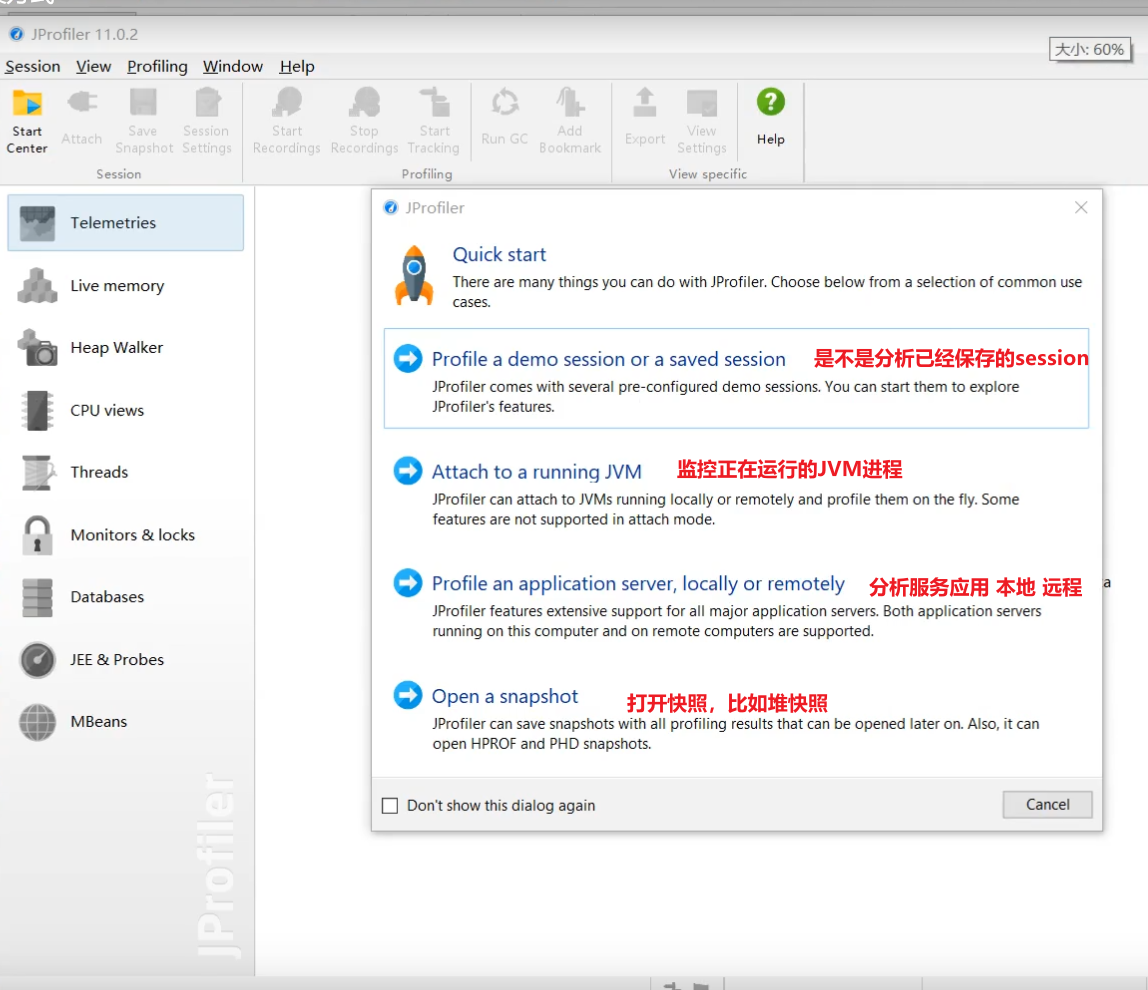Open Monitors & locks section
Screen dimensions: 1148x990
click(125, 535)
